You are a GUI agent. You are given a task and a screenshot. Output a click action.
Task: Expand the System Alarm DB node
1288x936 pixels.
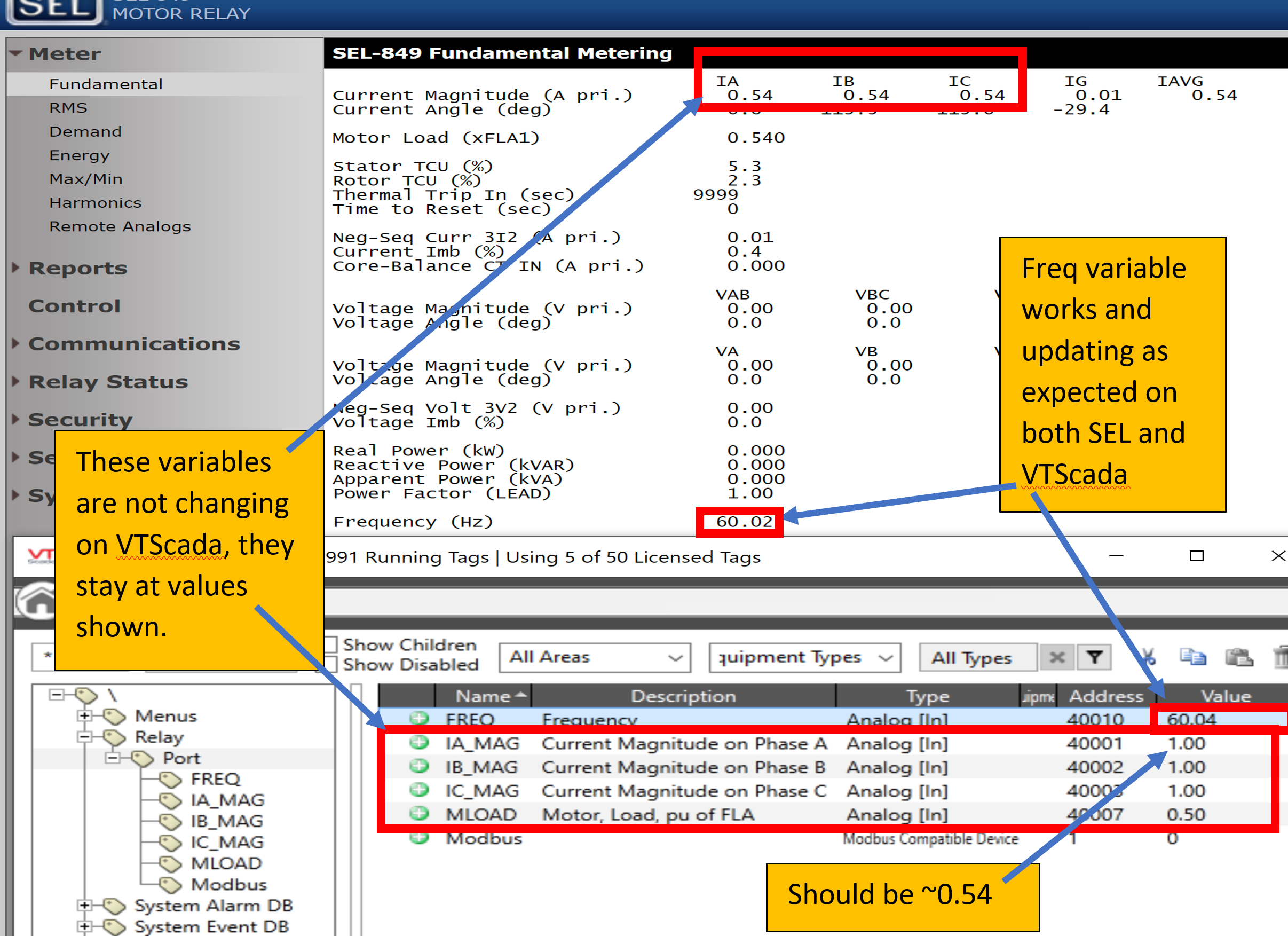[84, 904]
